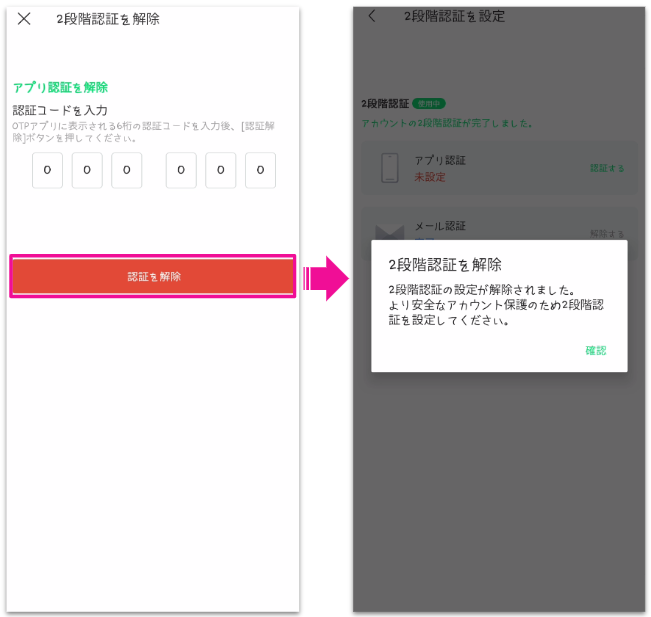Click the アプリ認証を解除 green heading

click(x=61, y=87)
